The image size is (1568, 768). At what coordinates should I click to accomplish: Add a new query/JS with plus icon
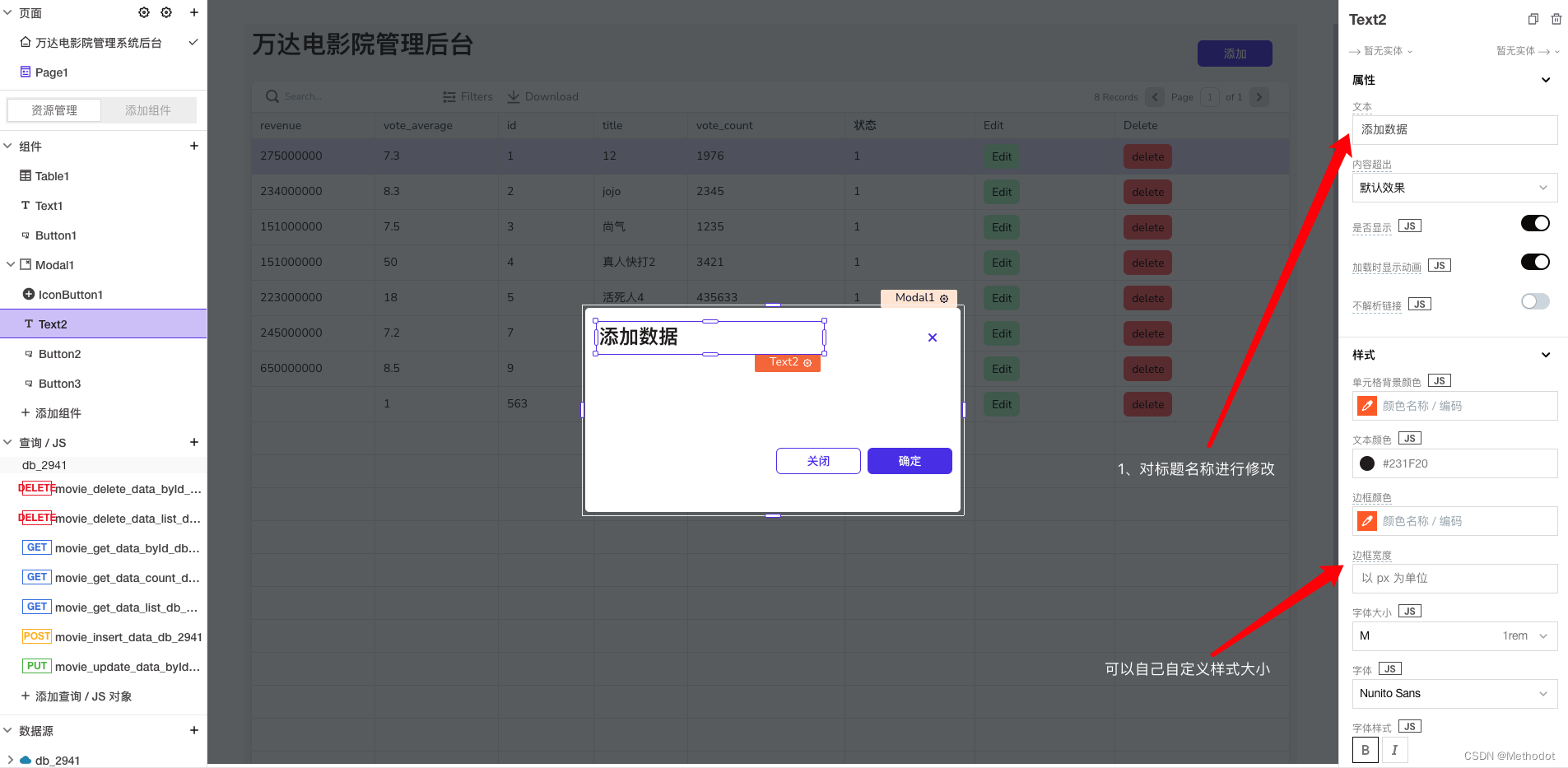[194, 442]
